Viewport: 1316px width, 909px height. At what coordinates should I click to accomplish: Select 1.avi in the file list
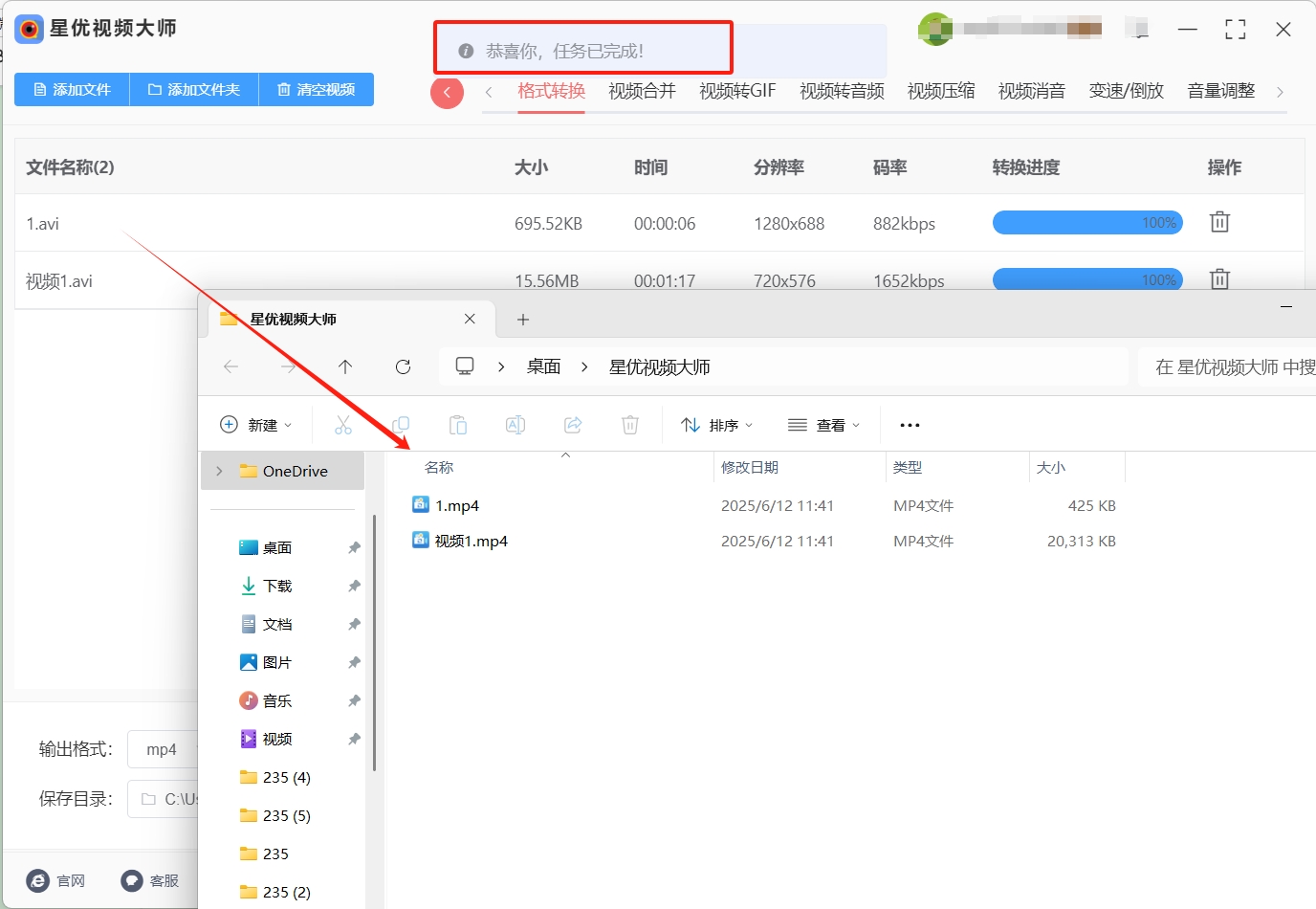point(43,224)
